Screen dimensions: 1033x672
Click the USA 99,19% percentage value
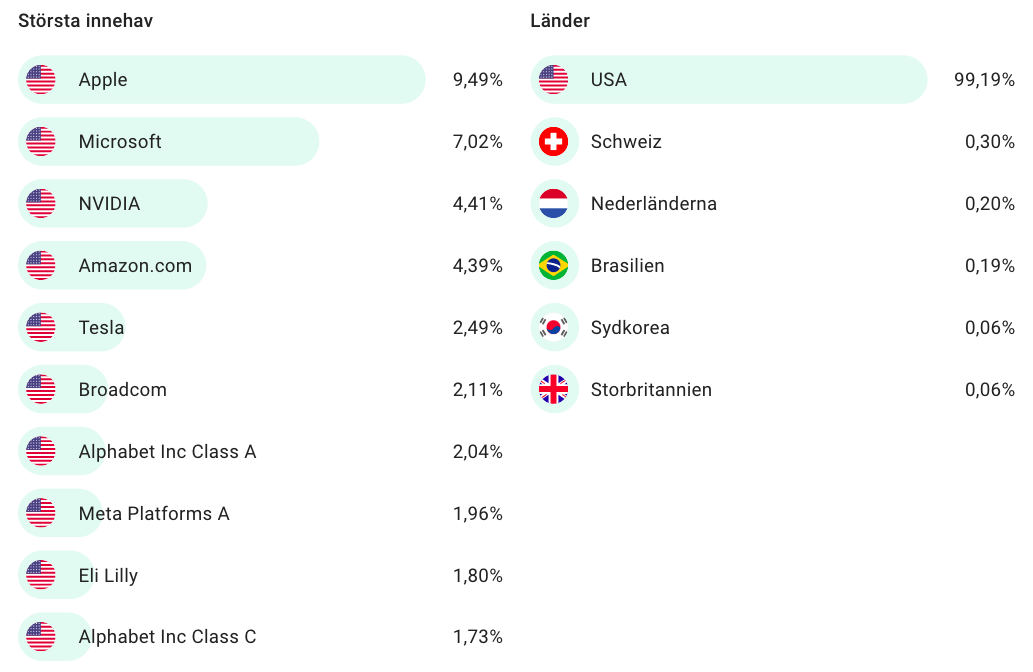click(984, 80)
